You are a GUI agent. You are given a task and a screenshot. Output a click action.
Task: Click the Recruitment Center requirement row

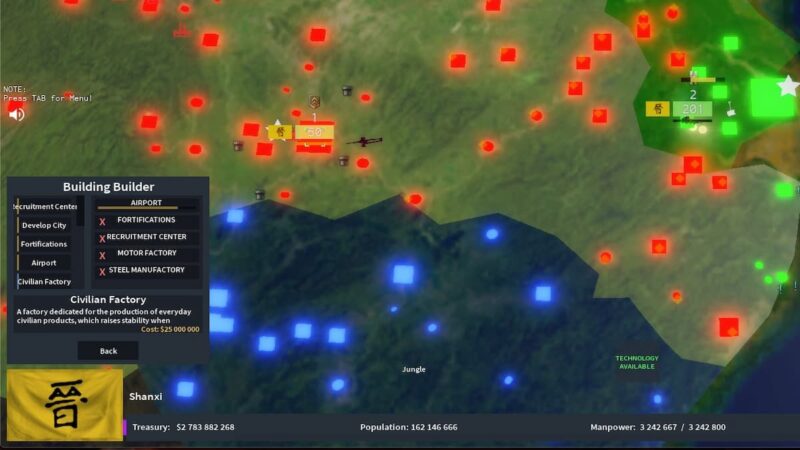(x=146, y=237)
